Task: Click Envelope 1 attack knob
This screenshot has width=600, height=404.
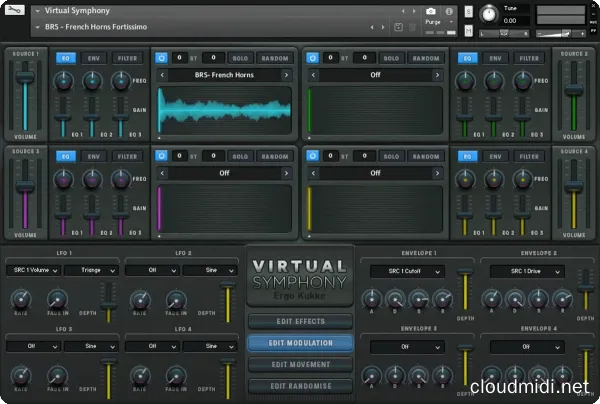Action: tap(372, 299)
